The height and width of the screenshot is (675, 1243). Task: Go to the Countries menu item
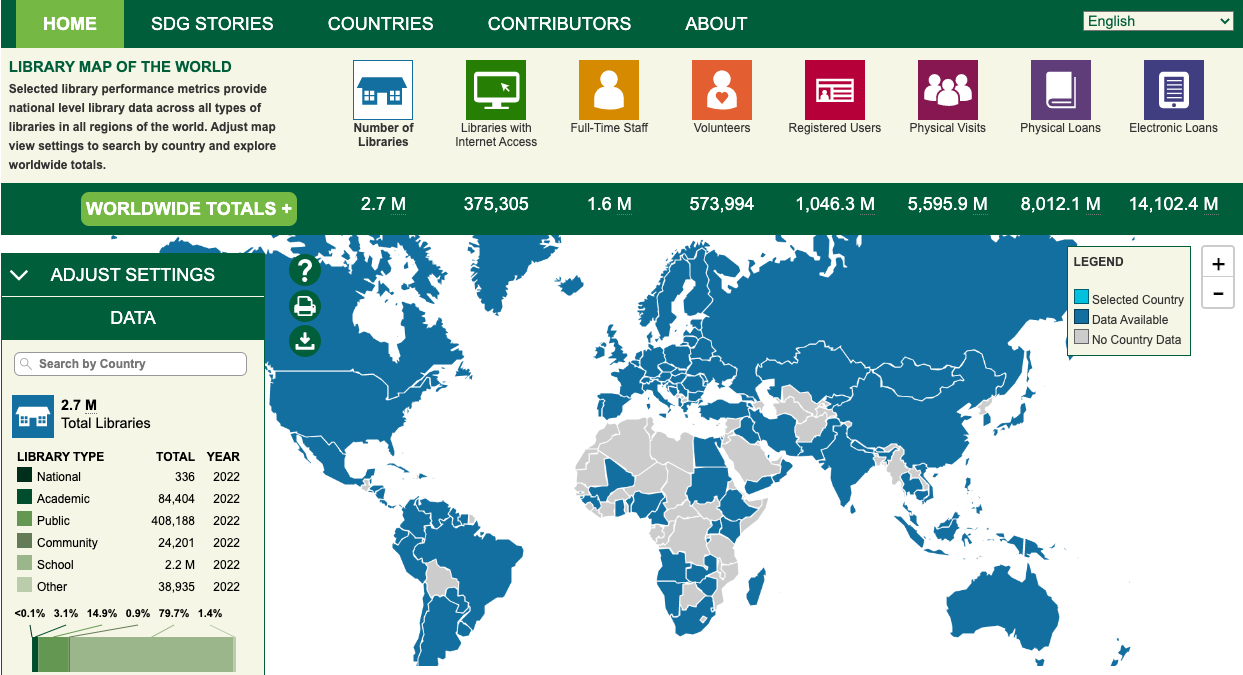(381, 24)
